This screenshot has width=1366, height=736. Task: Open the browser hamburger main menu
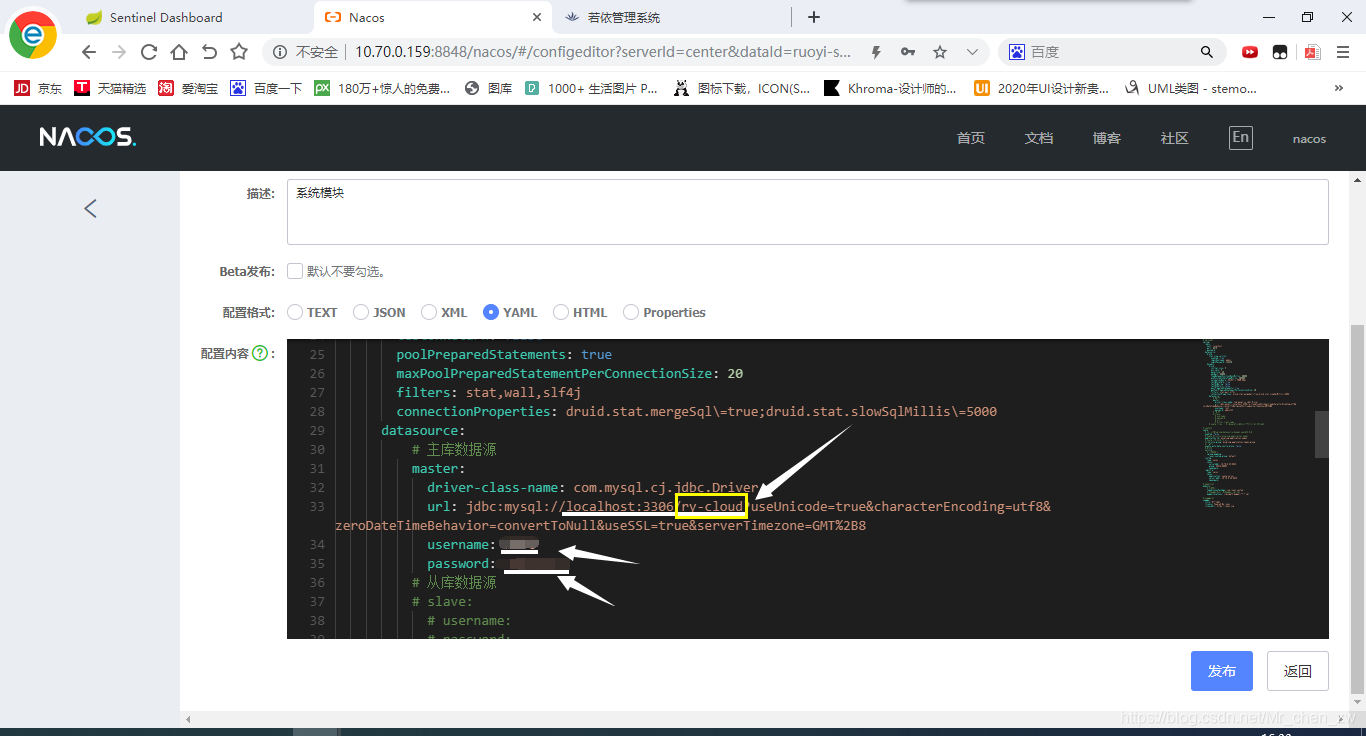pos(1342,52)
